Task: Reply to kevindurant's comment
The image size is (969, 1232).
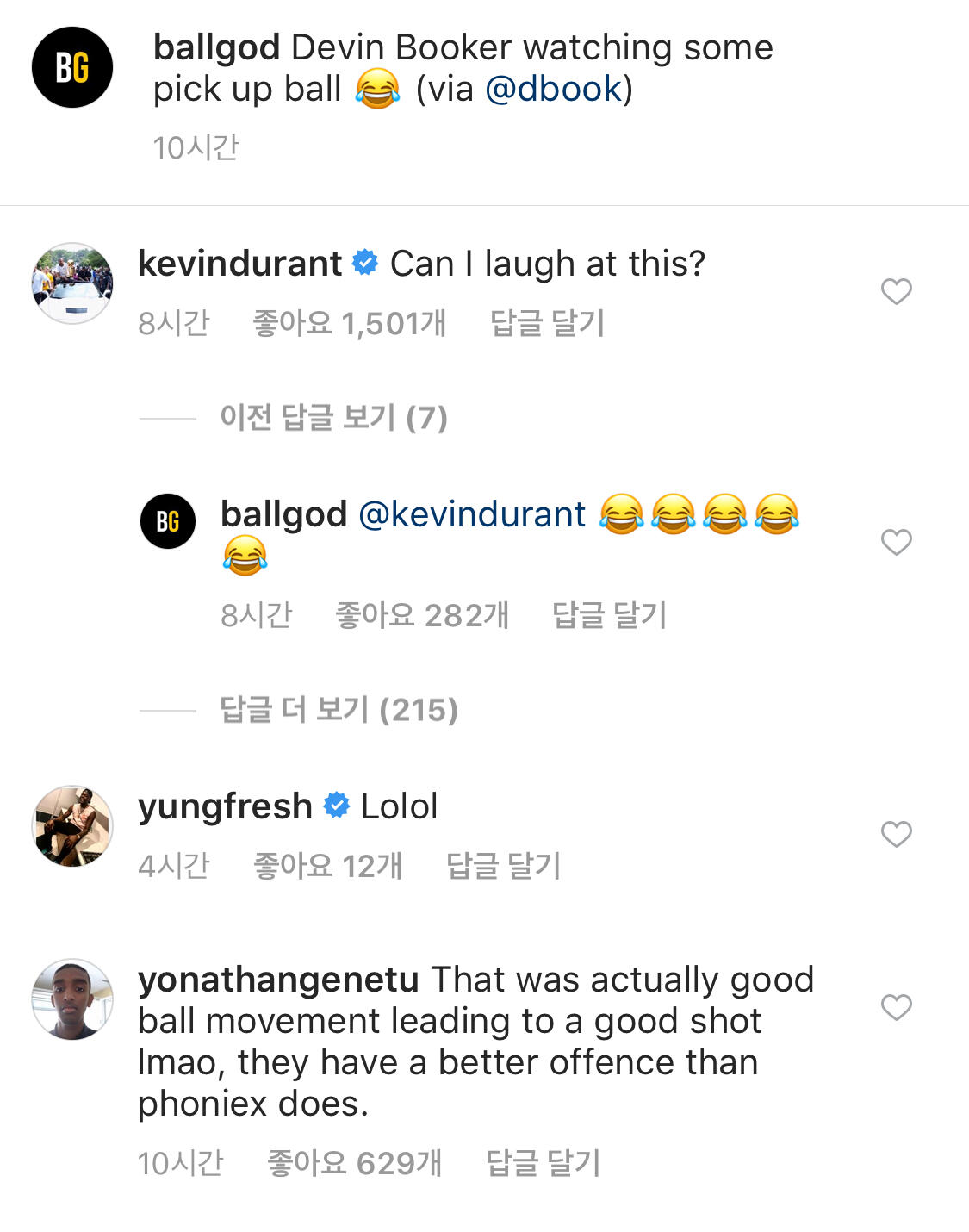Action: pos(547,323)
